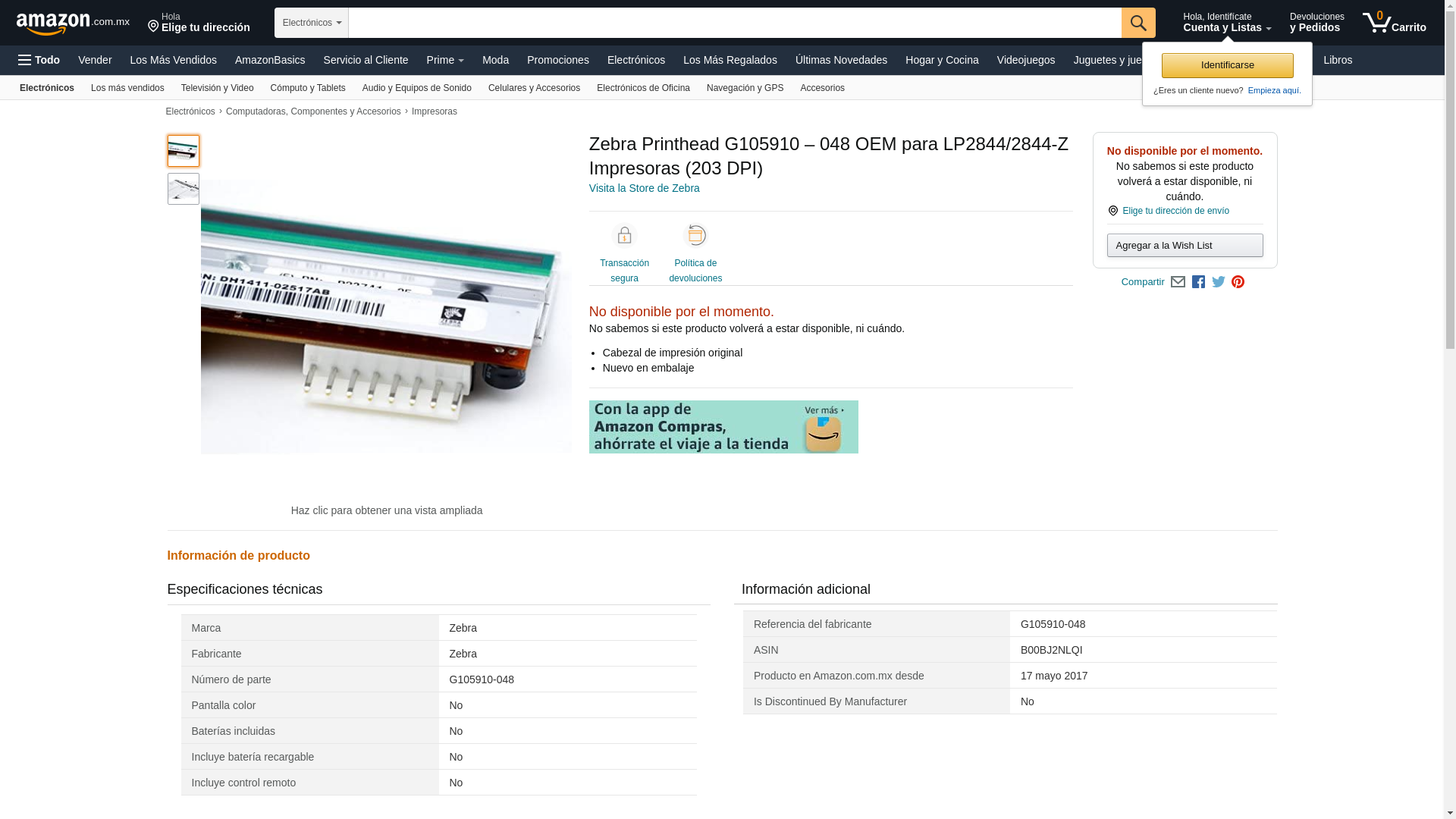Add item to the Wish List

point(1185,246)
